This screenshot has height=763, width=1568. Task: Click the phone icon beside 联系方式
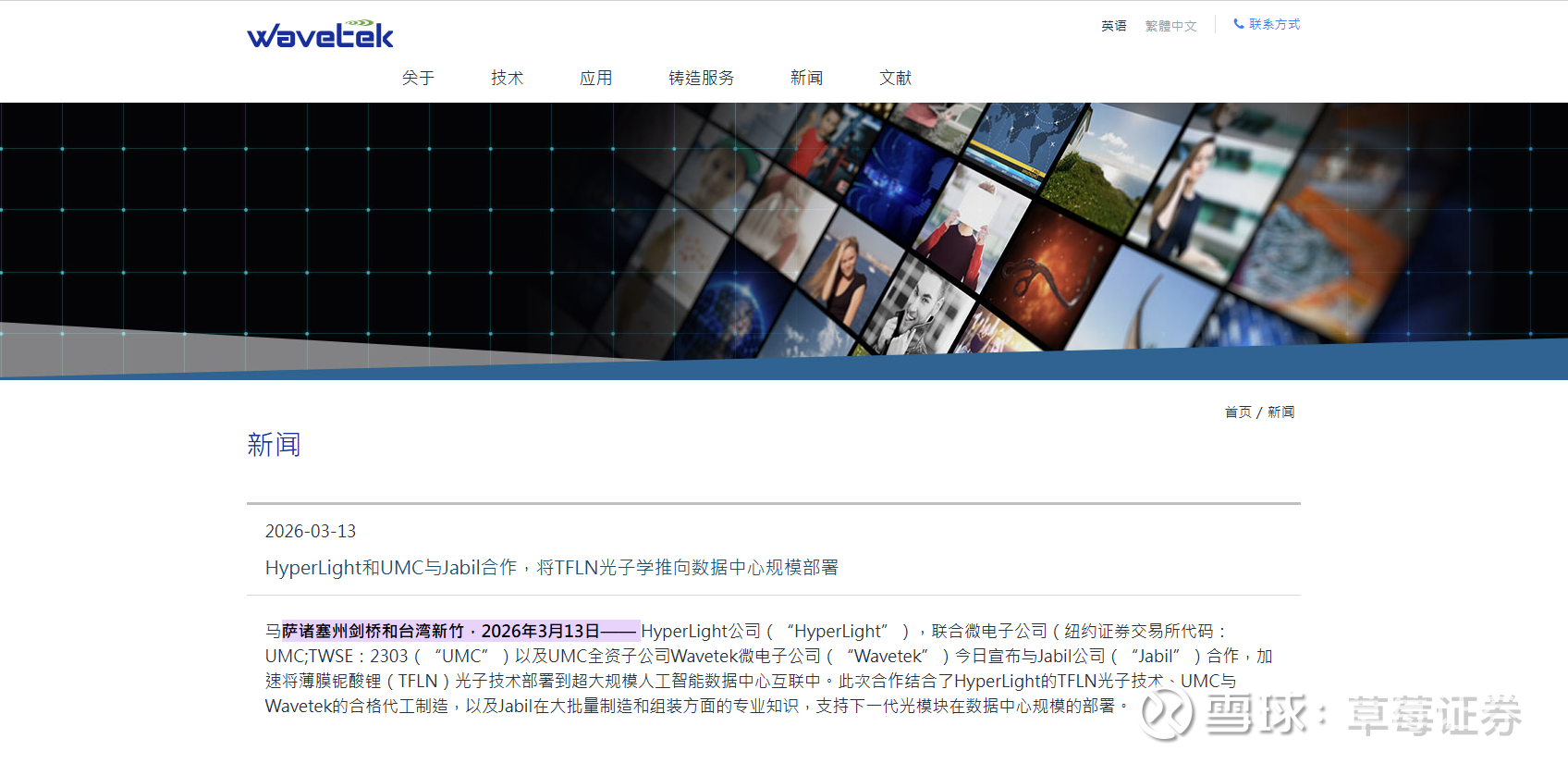[1239, 24]
